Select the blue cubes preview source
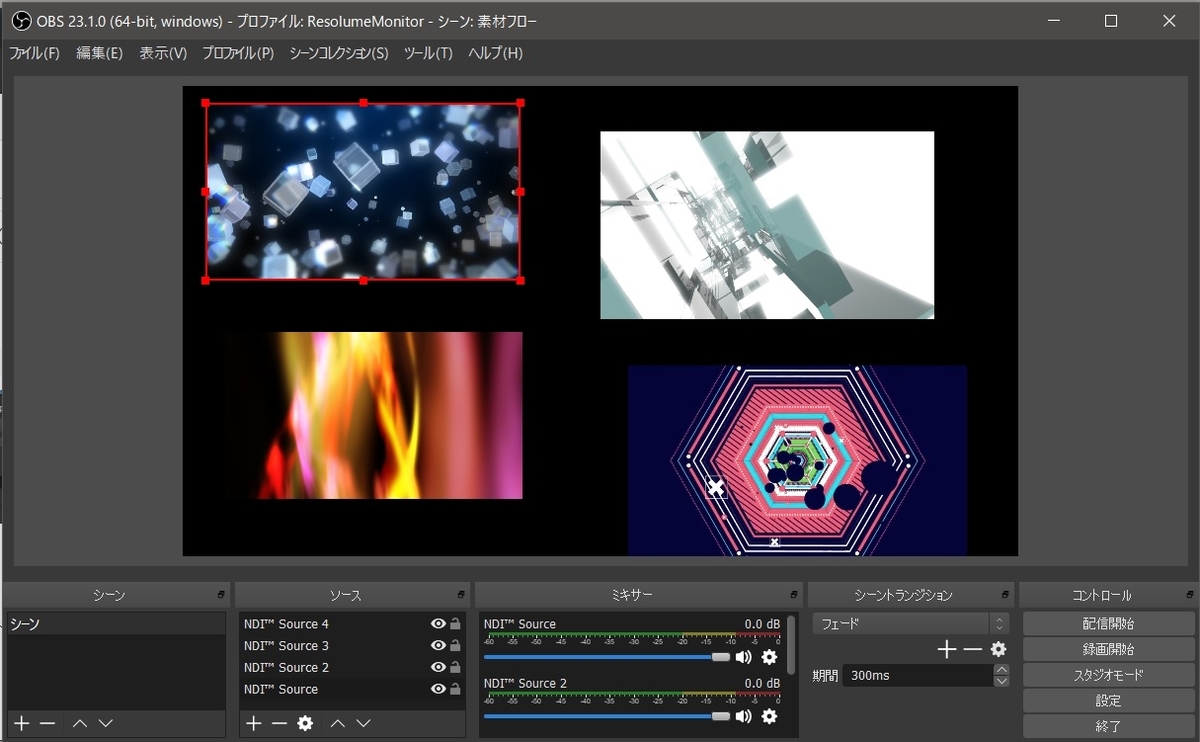1200x742 pixels. (x=363, y=191)
